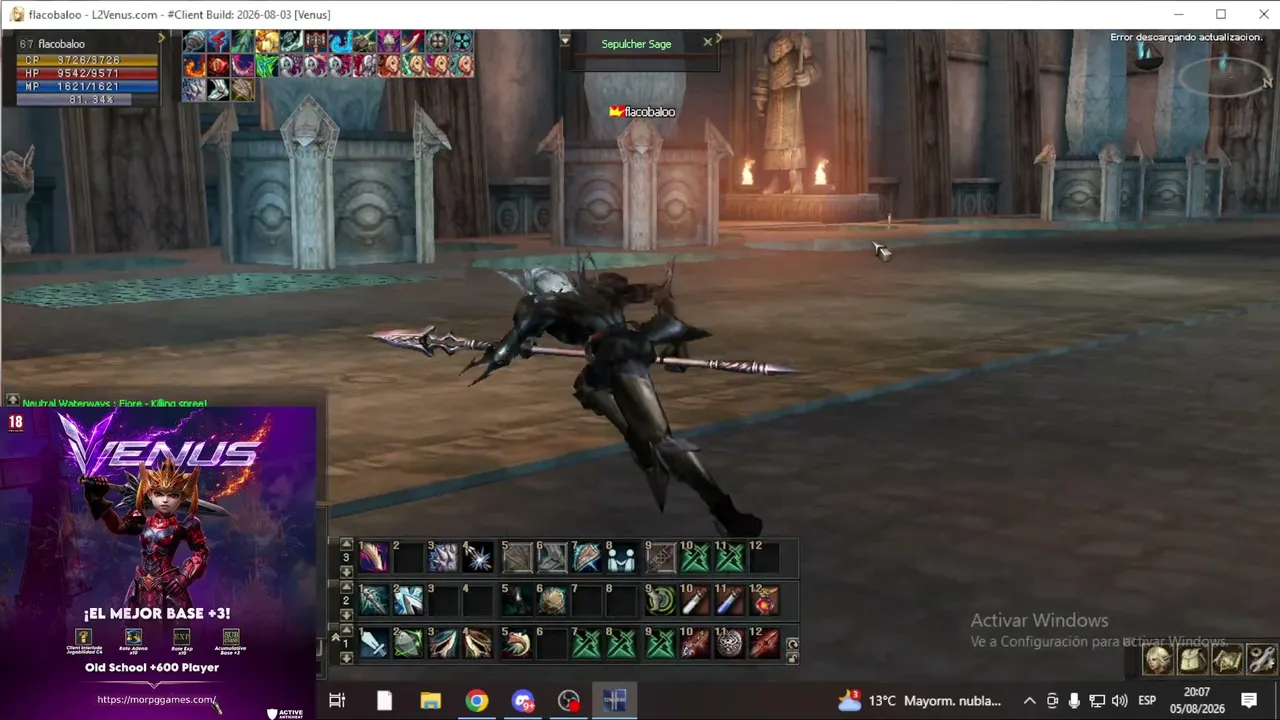The height and width of the screenshot is (720, 1280).
Task: Open File Explorer from the taskbar
Action: point(431,701)
